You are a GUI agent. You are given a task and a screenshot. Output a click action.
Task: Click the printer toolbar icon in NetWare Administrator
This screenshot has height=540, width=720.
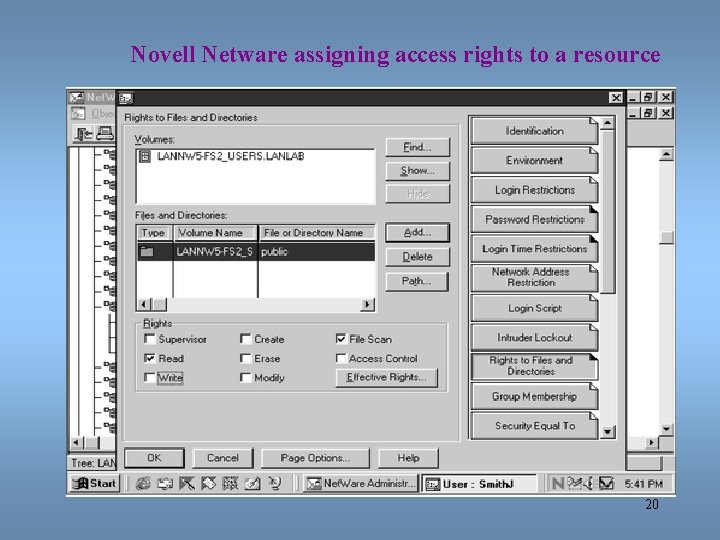(105, 134)
